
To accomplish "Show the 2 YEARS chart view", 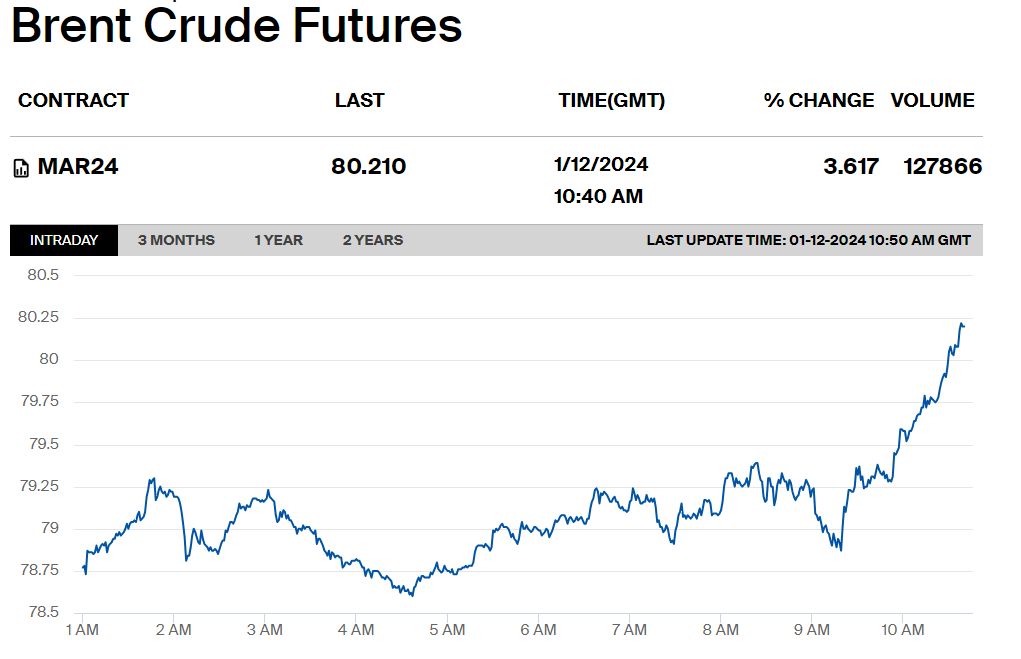I will coord(372,240).
